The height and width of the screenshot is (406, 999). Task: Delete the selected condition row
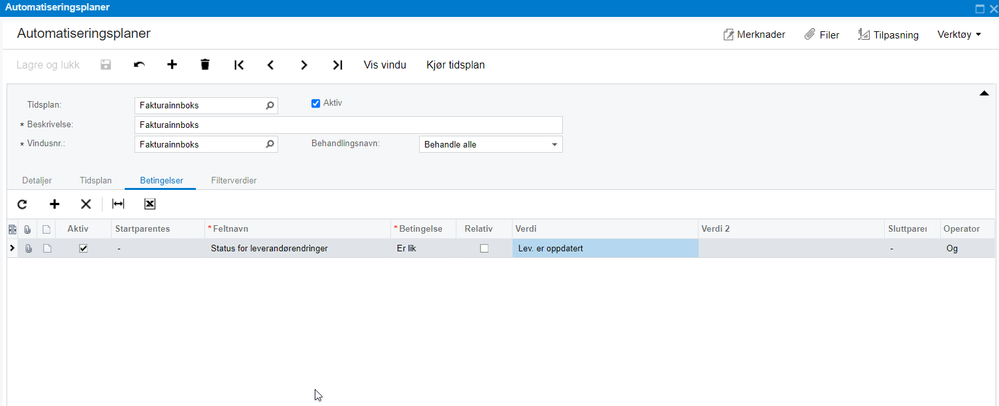(x=86, y=204)
